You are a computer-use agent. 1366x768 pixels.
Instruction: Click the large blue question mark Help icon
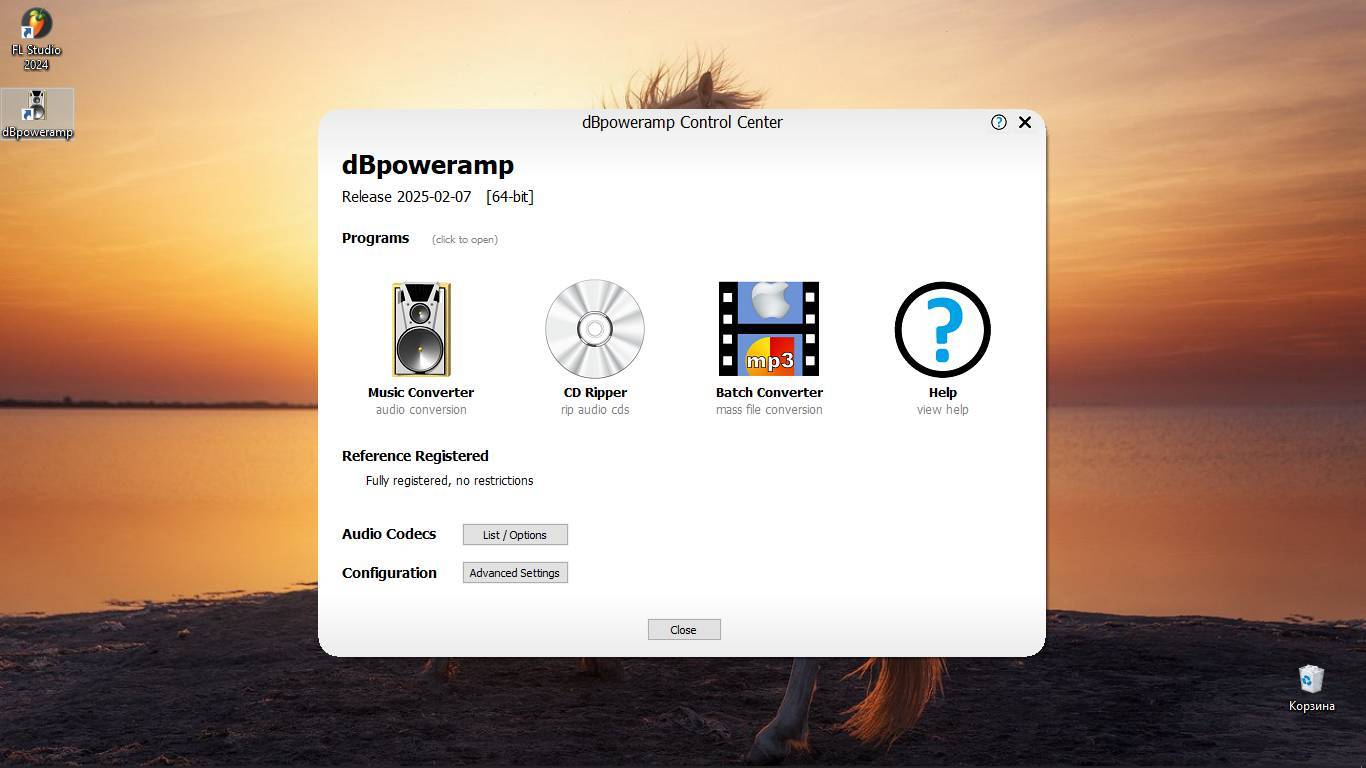(942, 329)
